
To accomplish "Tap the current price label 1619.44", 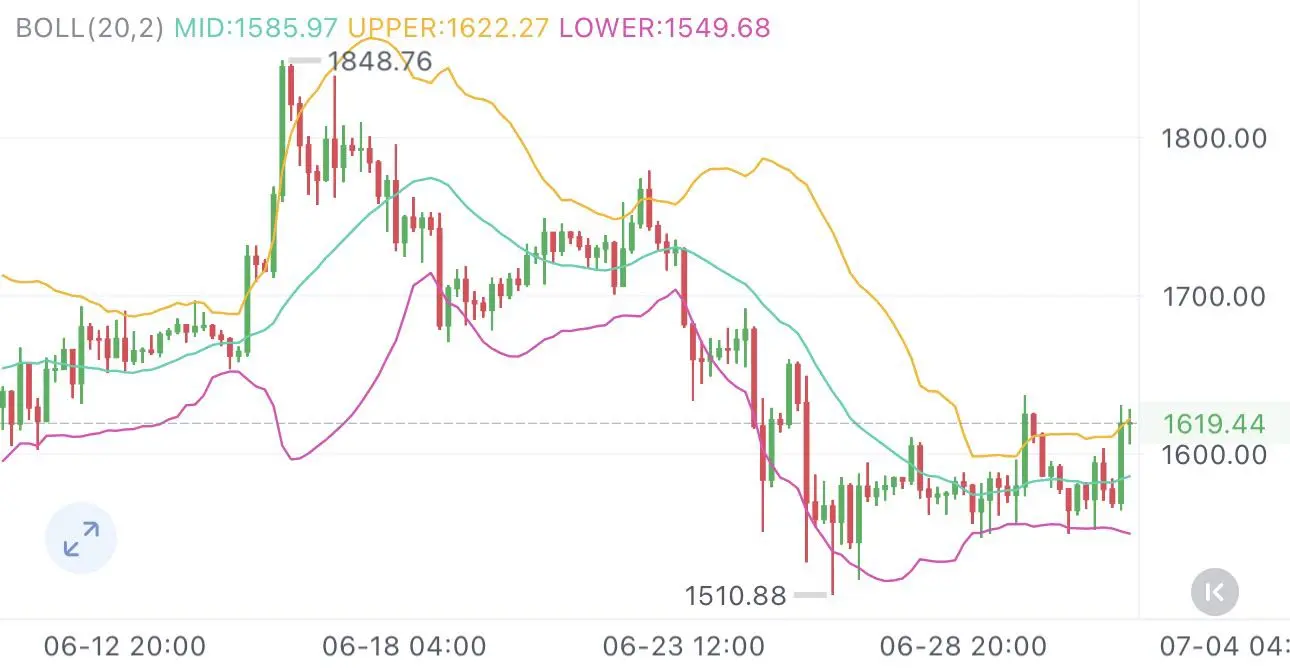I will pyautogui.click(x=1215, y=424).
